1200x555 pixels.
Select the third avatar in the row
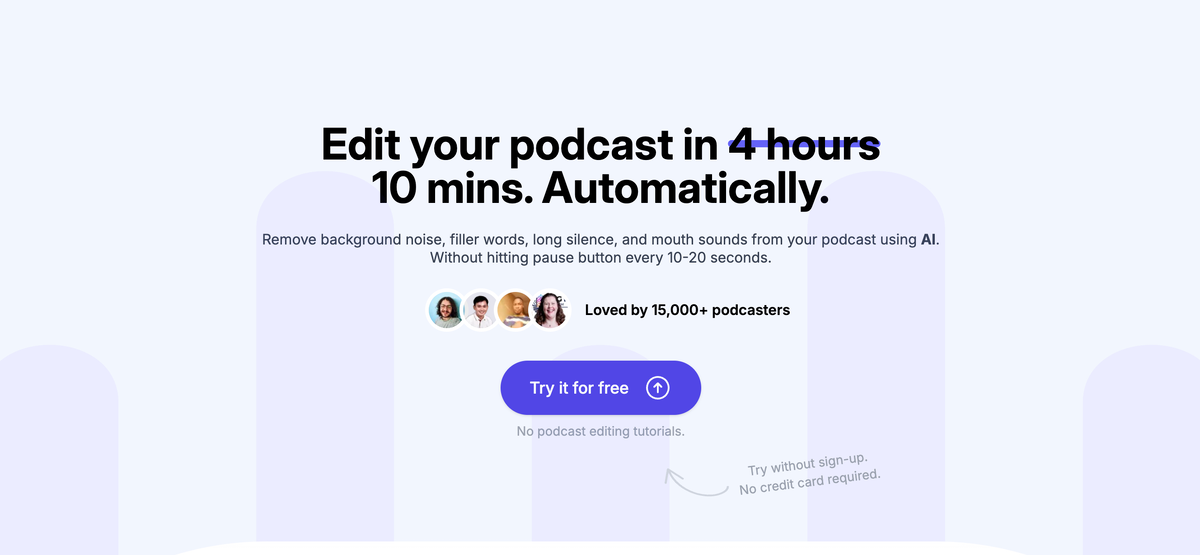(515, 310)
